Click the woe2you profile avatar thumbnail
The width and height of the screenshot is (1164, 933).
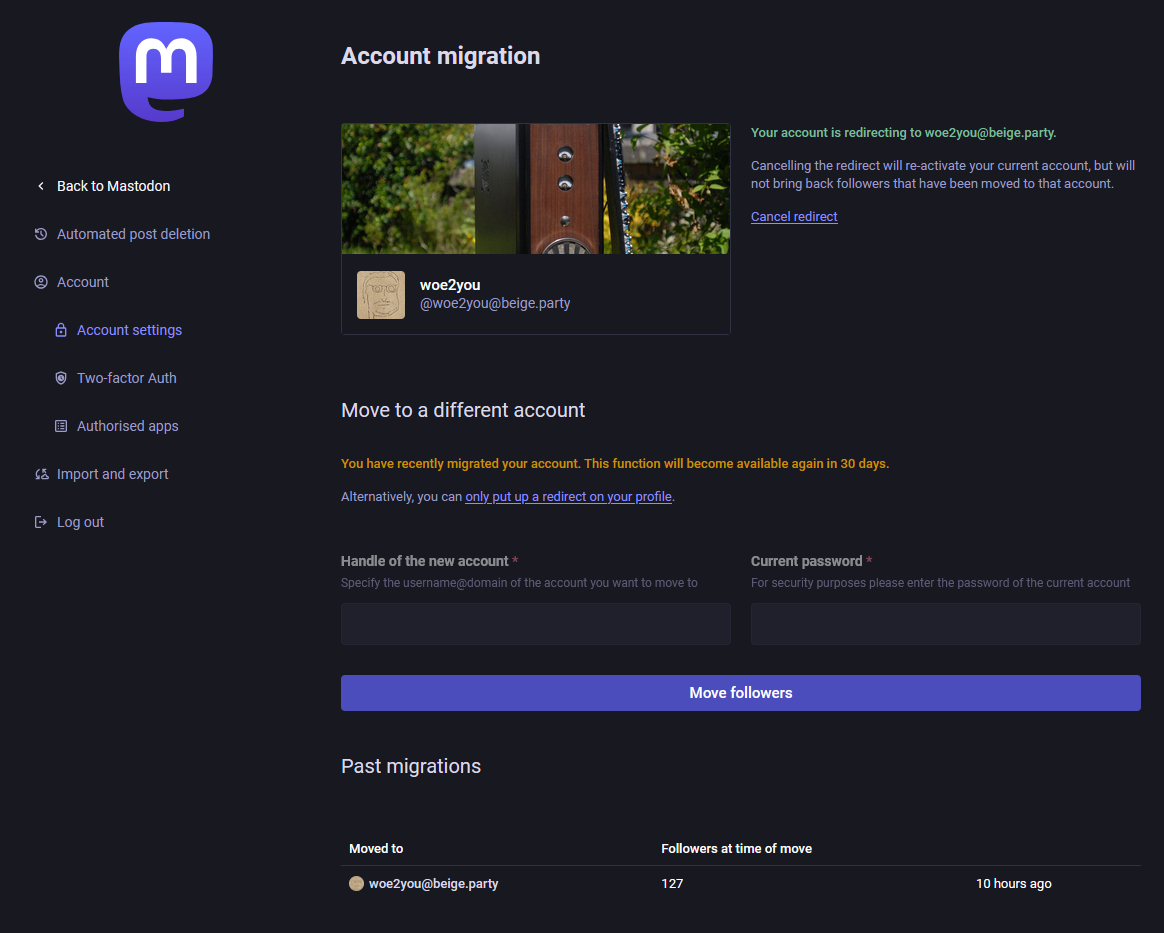point(381,295)
